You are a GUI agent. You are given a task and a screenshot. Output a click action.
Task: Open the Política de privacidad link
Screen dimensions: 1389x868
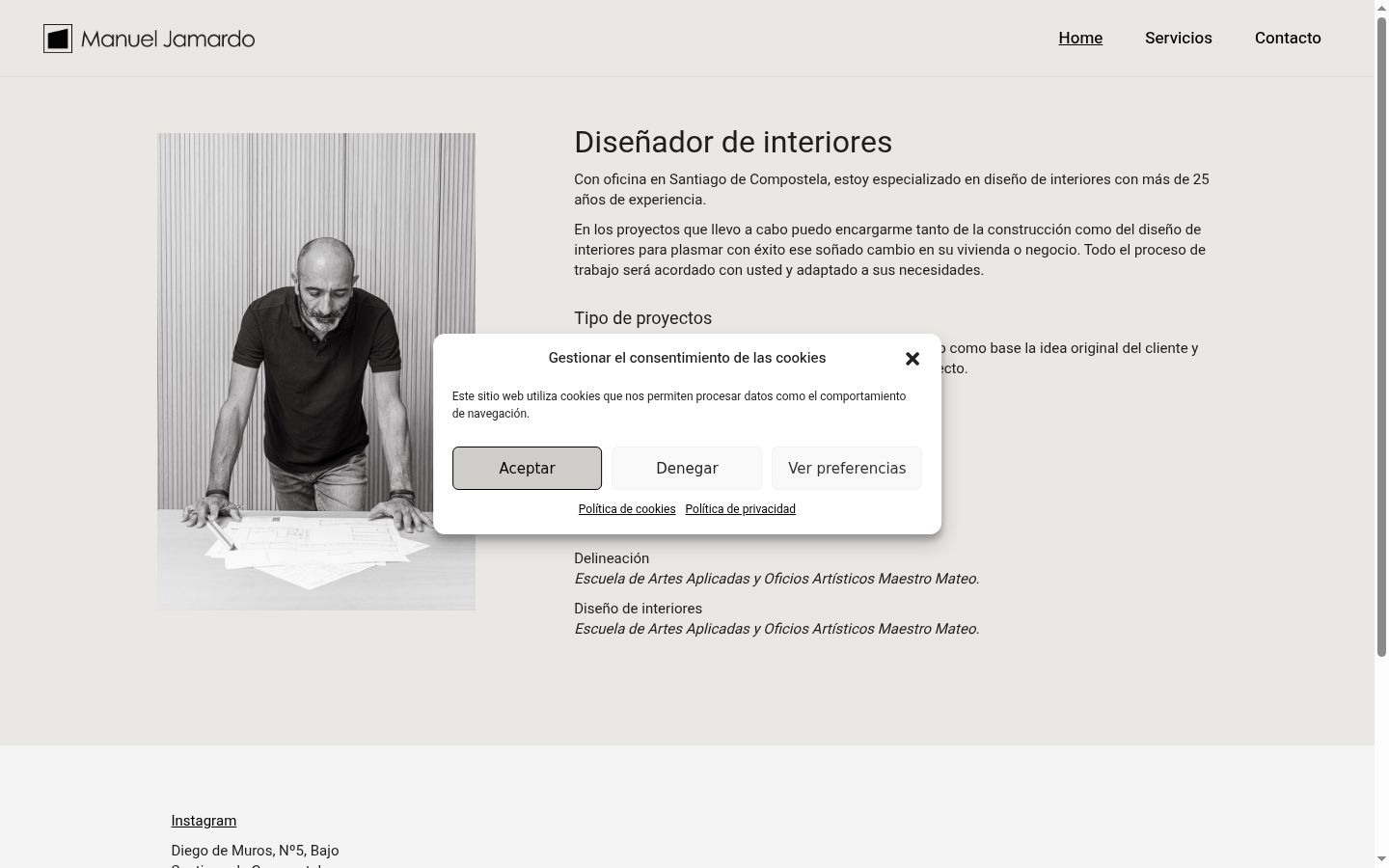point(740,509)
